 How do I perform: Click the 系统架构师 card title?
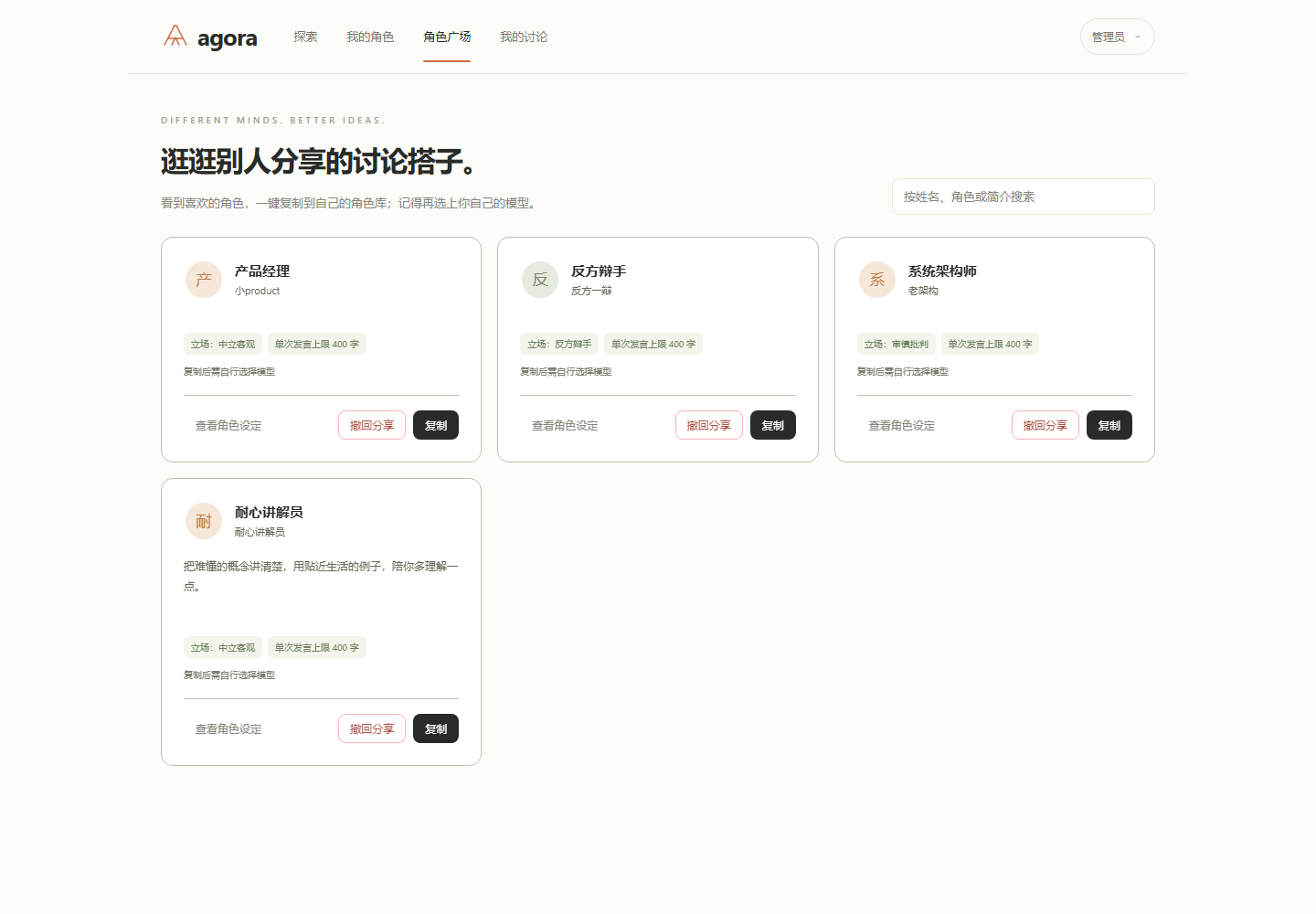click(942, 271)
